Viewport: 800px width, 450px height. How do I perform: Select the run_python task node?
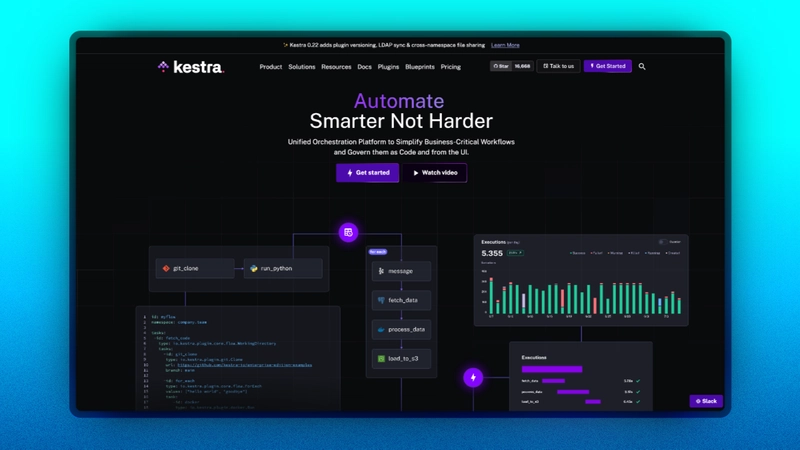282,268
